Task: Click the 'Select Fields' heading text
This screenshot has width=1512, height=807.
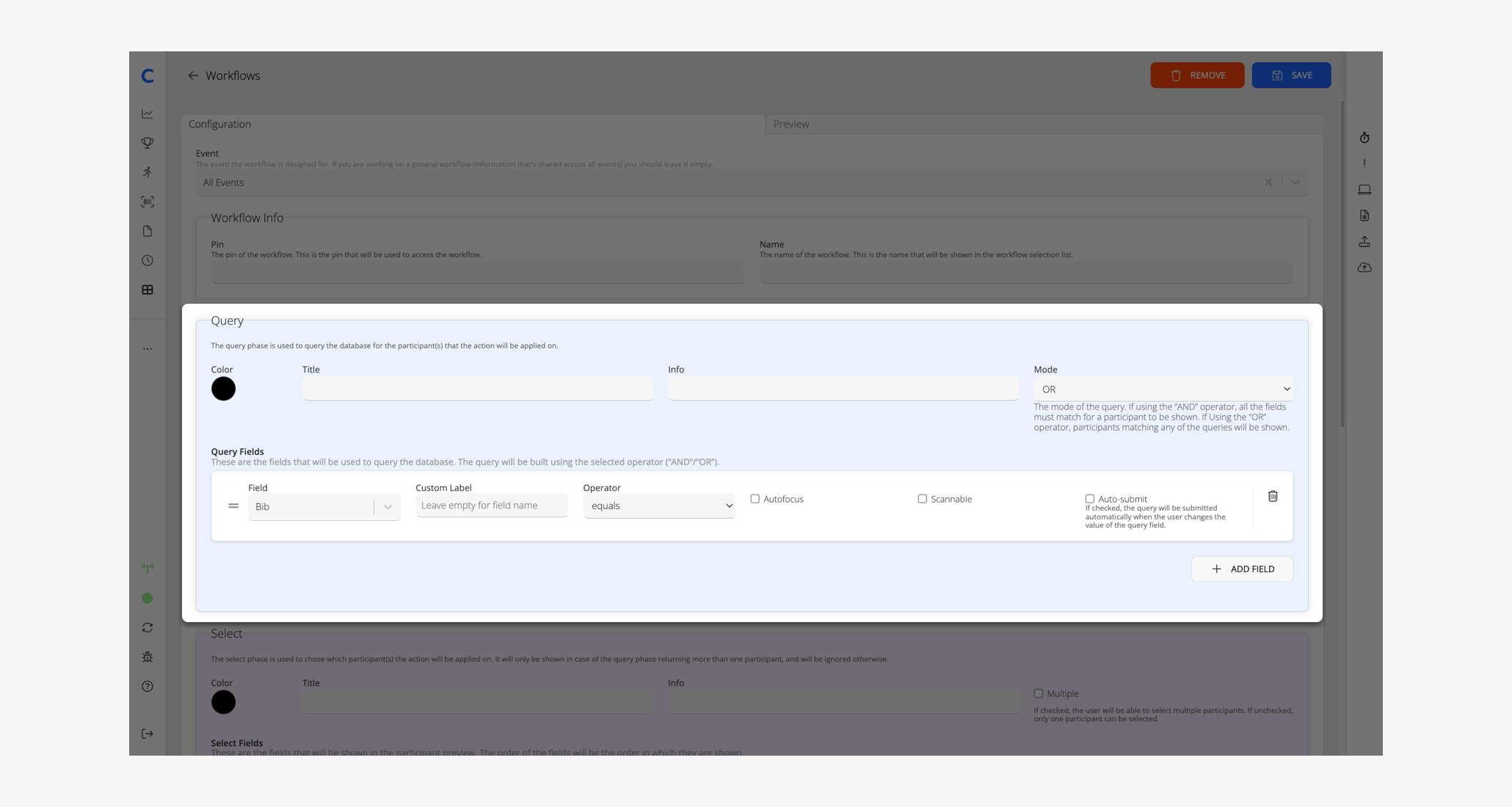Action: coord(236,743)
